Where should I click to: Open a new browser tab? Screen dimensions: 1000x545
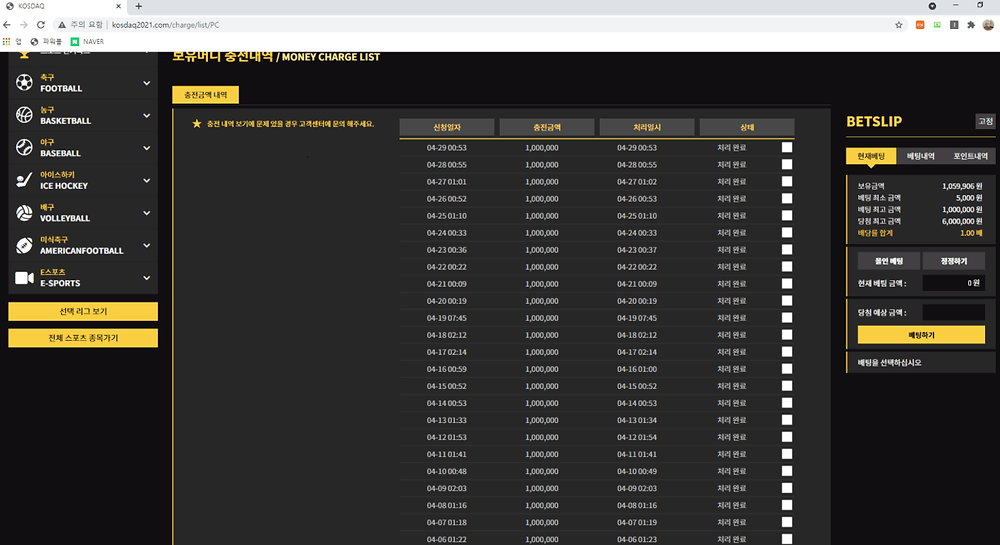[x=138, y=6]
